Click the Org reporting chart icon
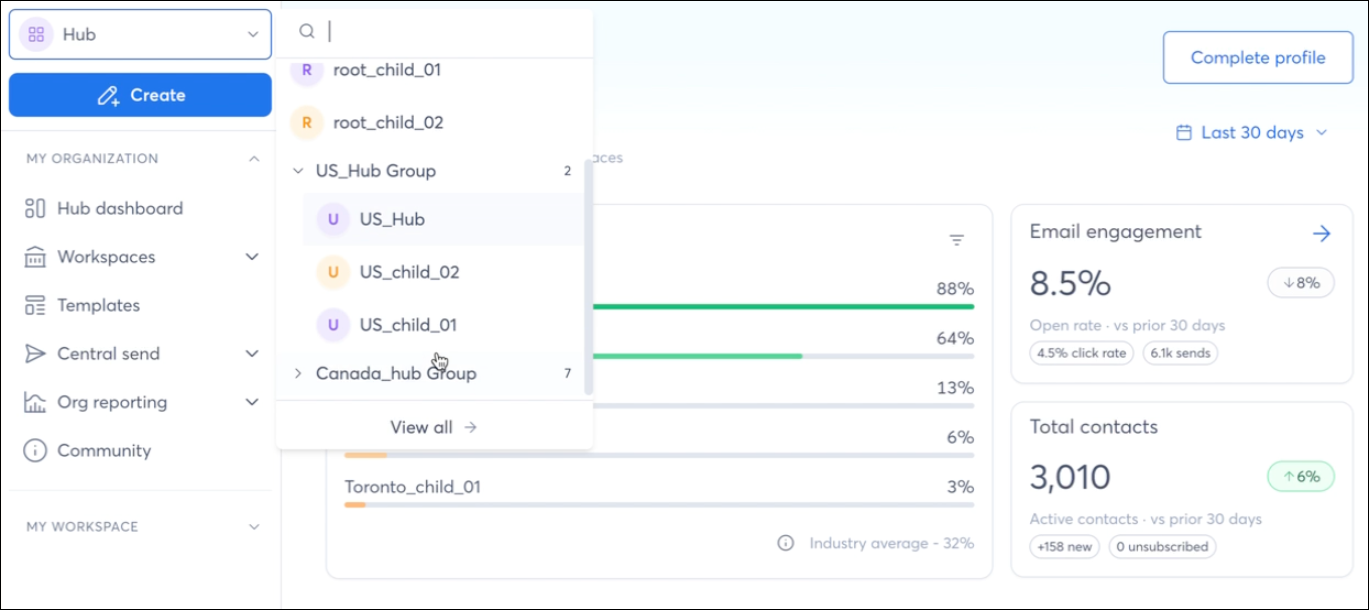 [35, 402]
